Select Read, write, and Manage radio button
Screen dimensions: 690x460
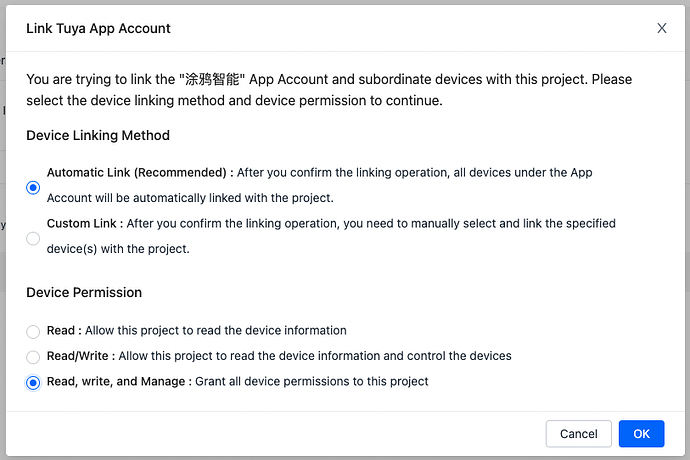coord(34,382)
